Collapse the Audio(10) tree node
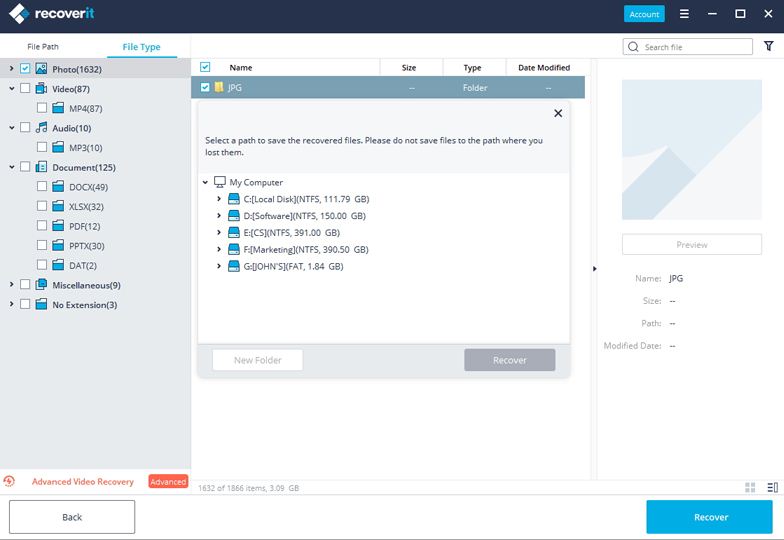Screen dimensions: 784x540 click(12, 128)
